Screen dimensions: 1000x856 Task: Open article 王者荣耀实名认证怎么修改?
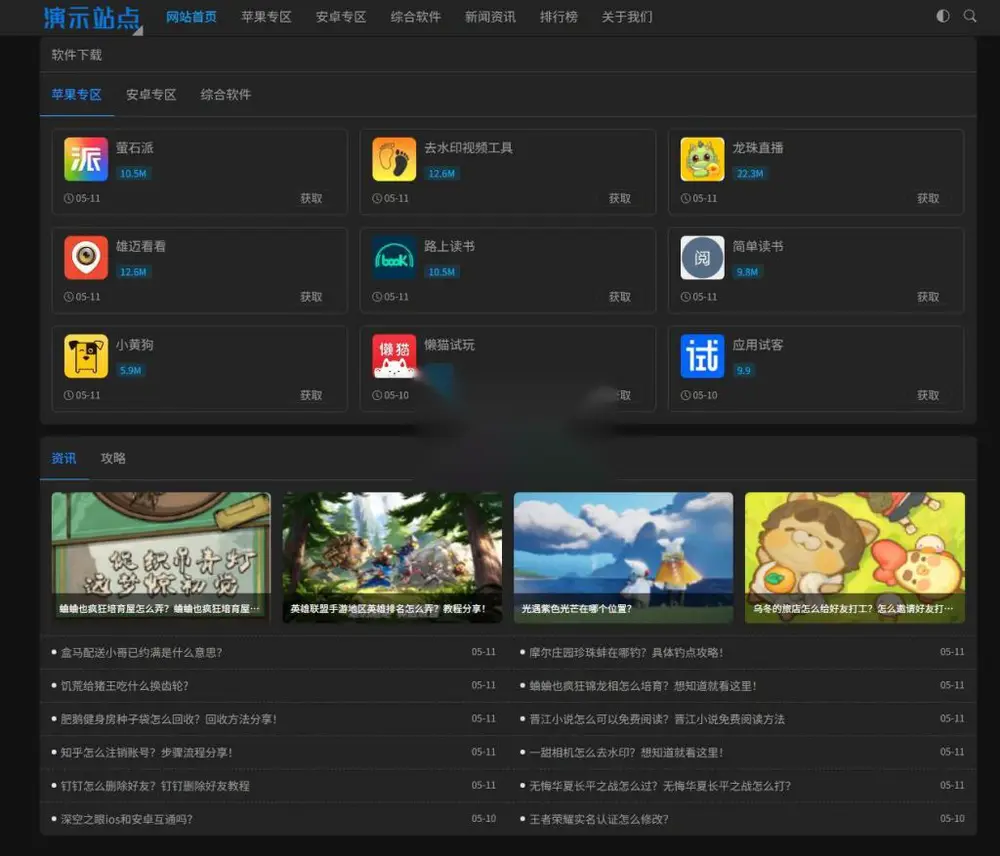599,819
